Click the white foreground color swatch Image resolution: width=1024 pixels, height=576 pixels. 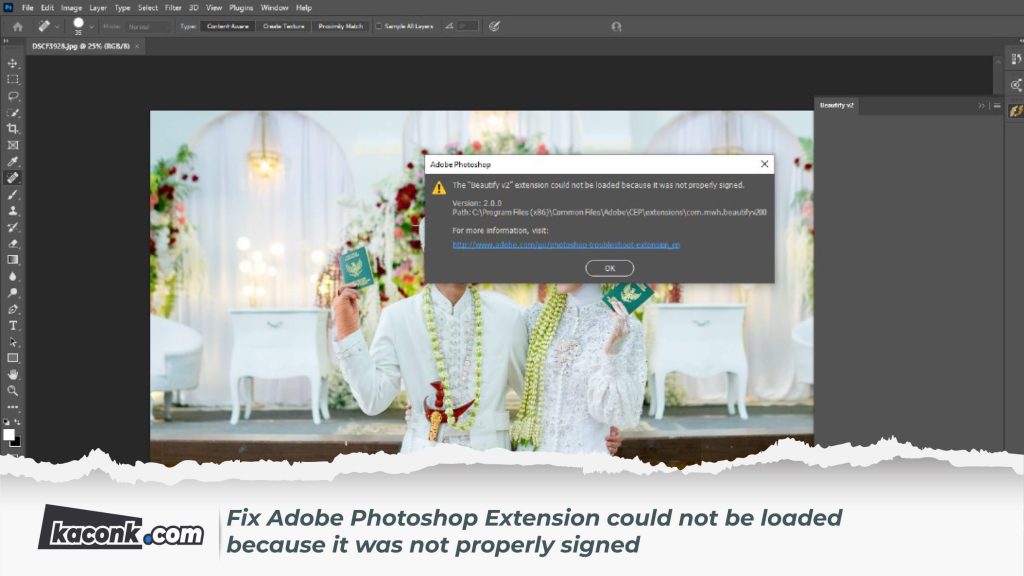pyautogui.click(x=9, y=435)
